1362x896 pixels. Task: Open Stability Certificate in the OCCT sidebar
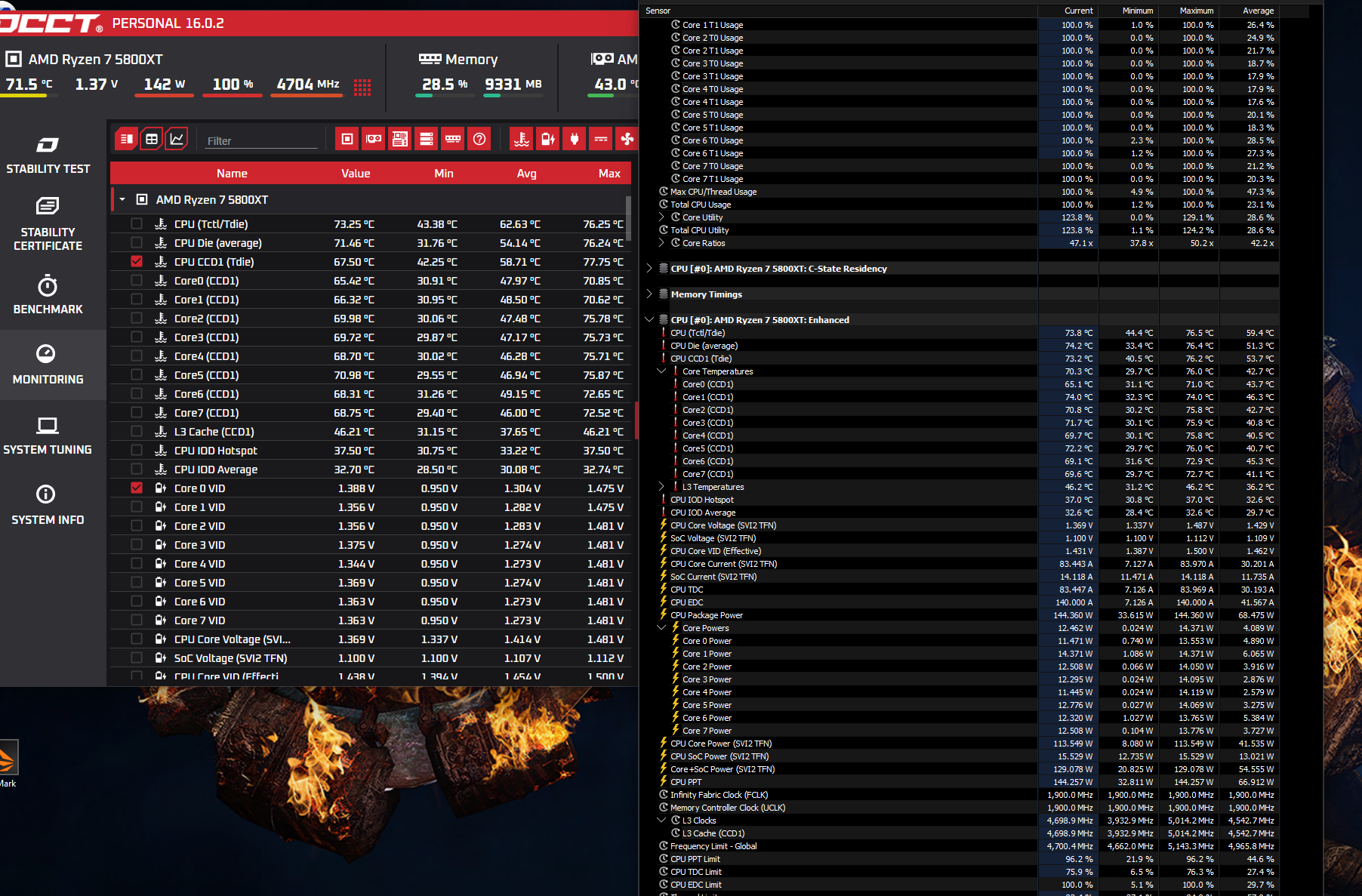tap(48, 223)
